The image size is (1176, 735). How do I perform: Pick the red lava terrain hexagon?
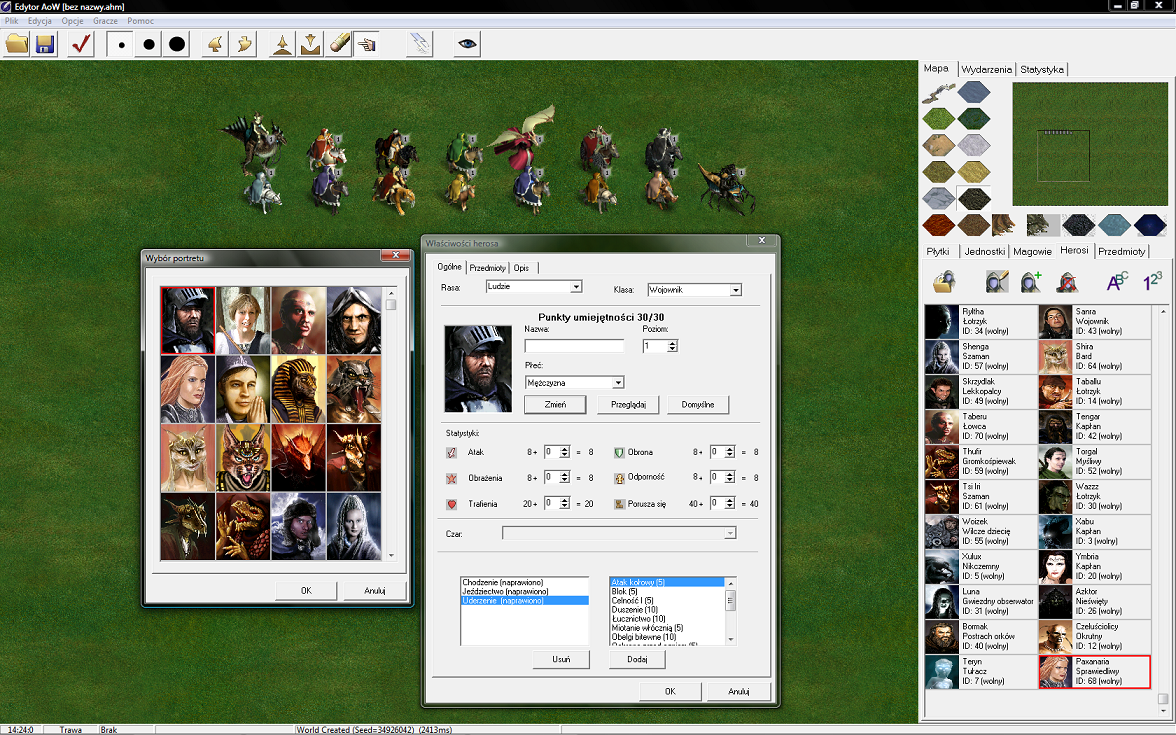point(938,224)
